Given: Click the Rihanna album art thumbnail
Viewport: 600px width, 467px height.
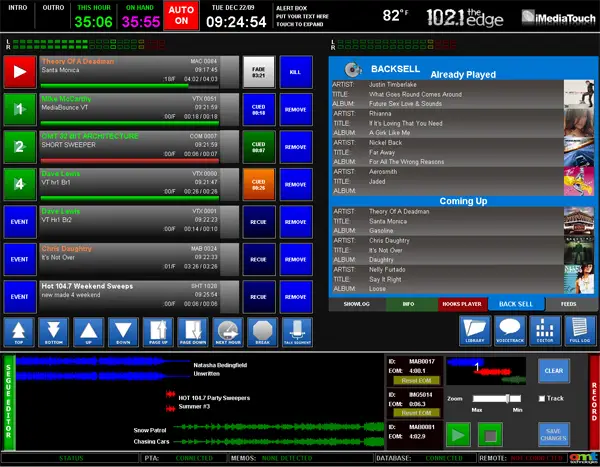Looking at the screenshot, I should click(x=579, y=123).
